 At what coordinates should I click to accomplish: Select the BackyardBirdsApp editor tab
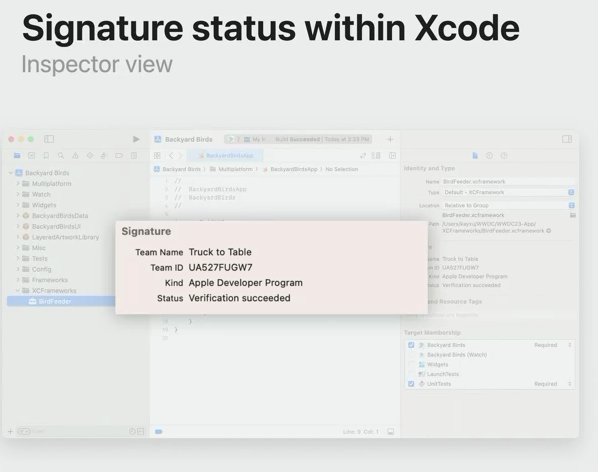[226, 156]
